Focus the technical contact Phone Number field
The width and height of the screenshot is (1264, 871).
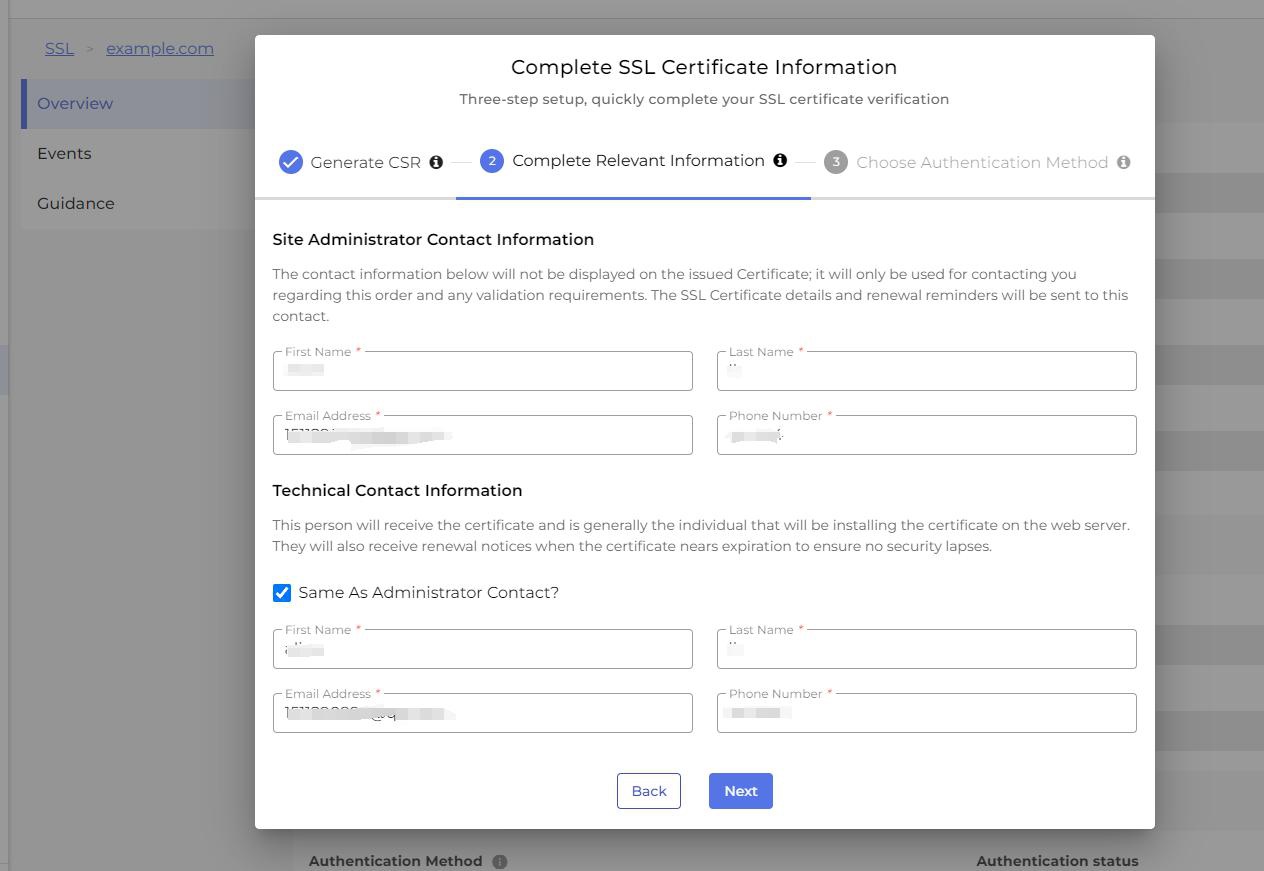[x=927, y=713]
